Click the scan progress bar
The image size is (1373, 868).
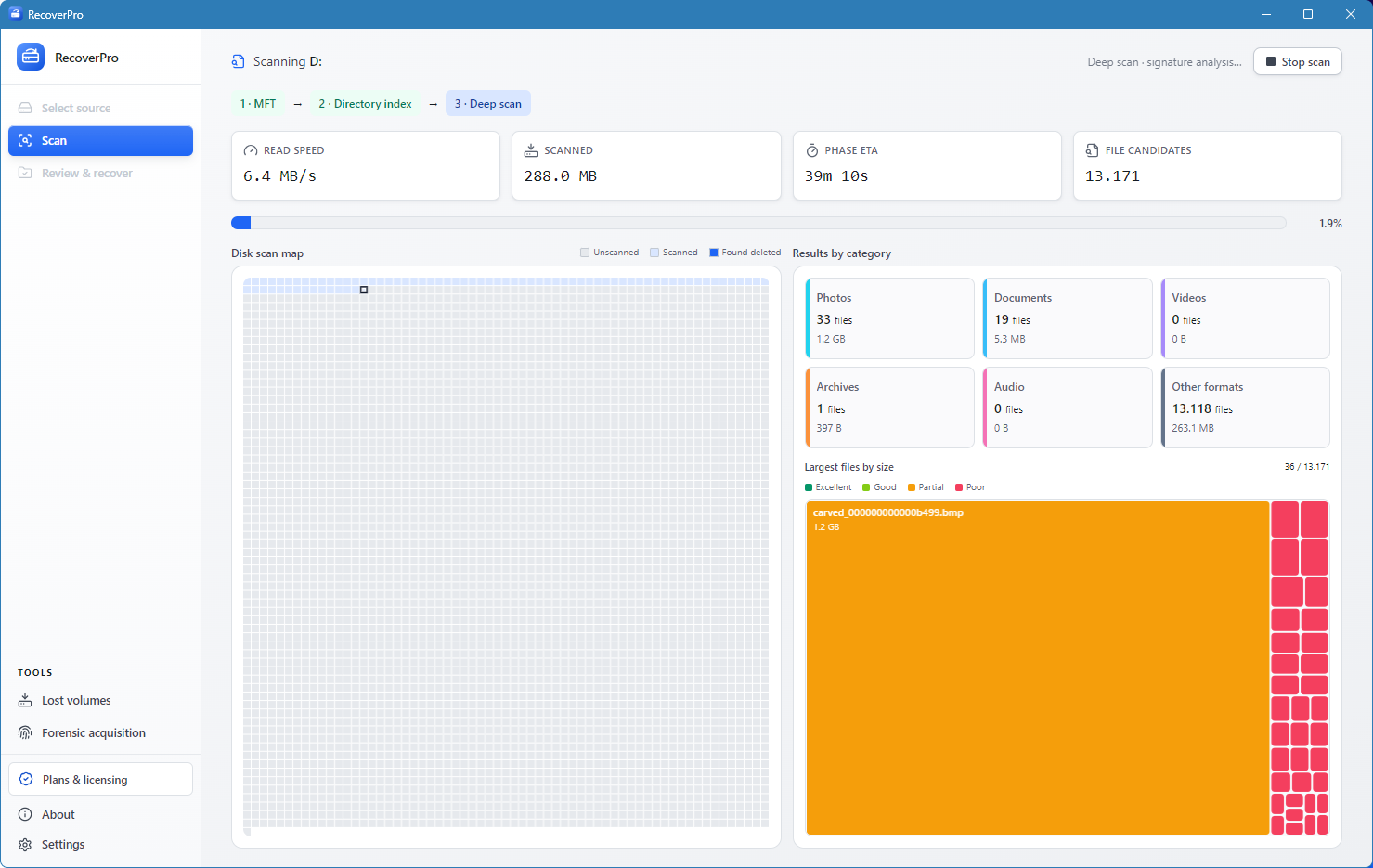(758, 223)
